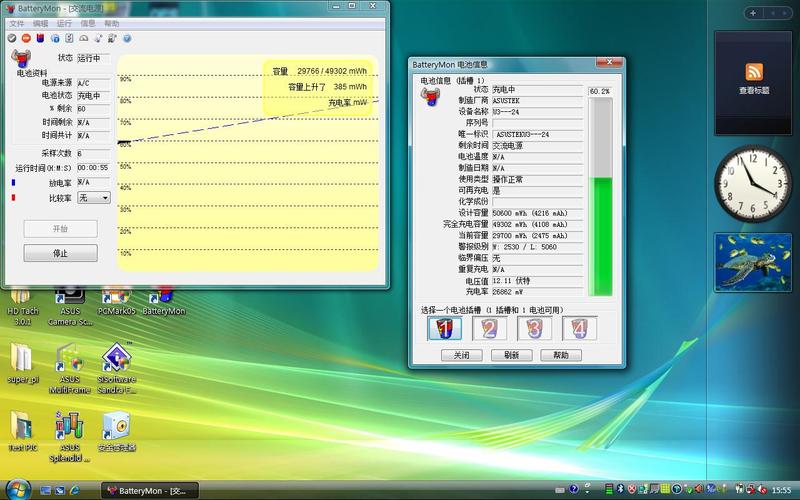The height and width of the screenshot is (500, 800).
Task: Open the 信息 menu
Action: click(88, 23)
